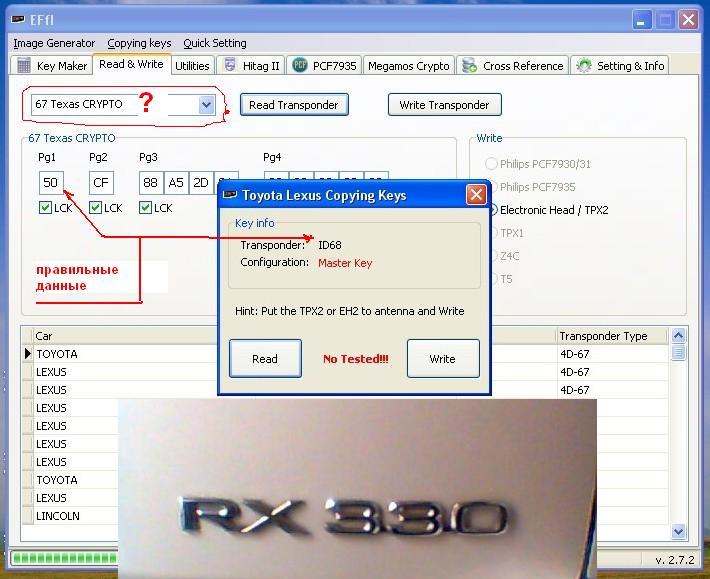Viewport: 710px width, 579px height.
Task: Open the Image Generator menu
Action: tap(54, 43)
